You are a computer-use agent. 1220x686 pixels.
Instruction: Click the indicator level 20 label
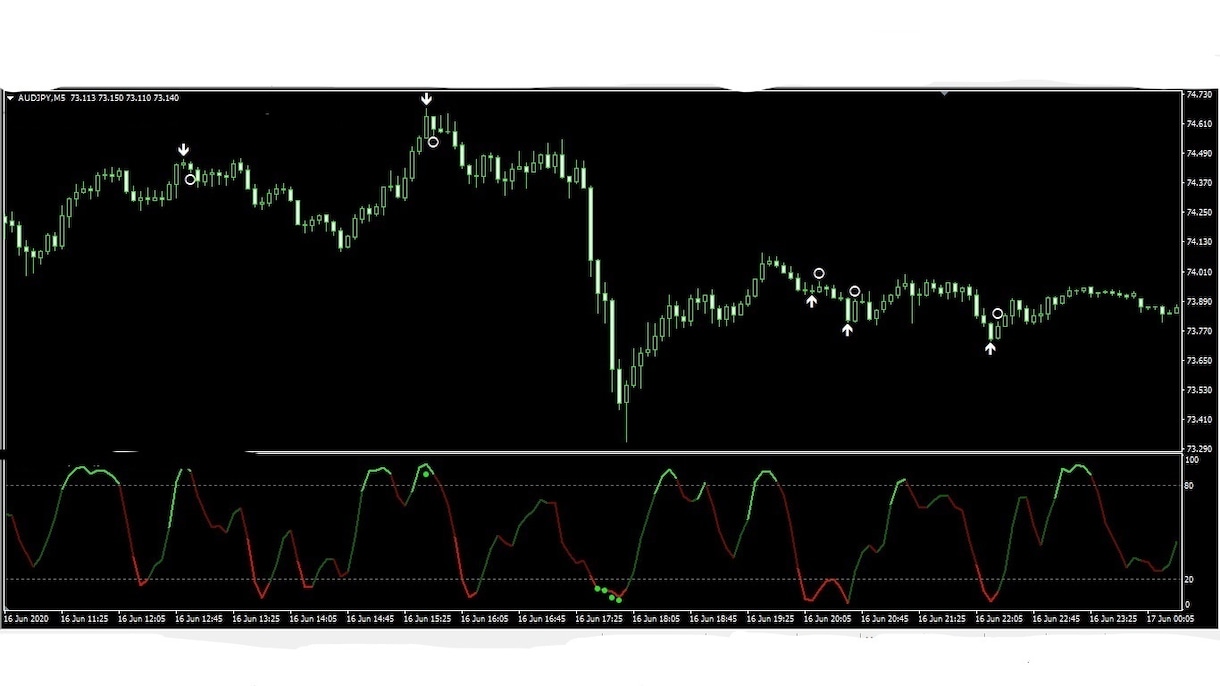coord(1190,580)
